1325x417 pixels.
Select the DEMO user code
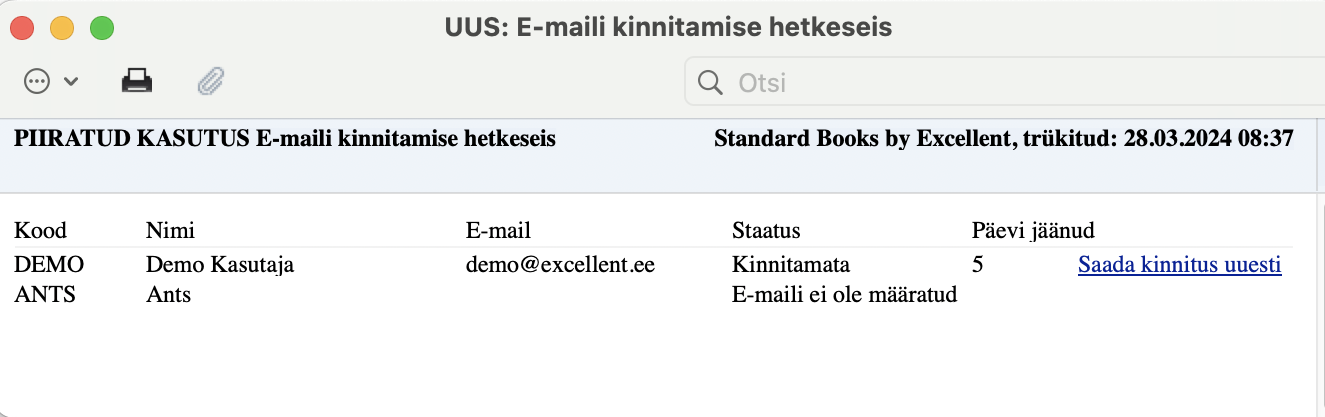coord(49,266)
